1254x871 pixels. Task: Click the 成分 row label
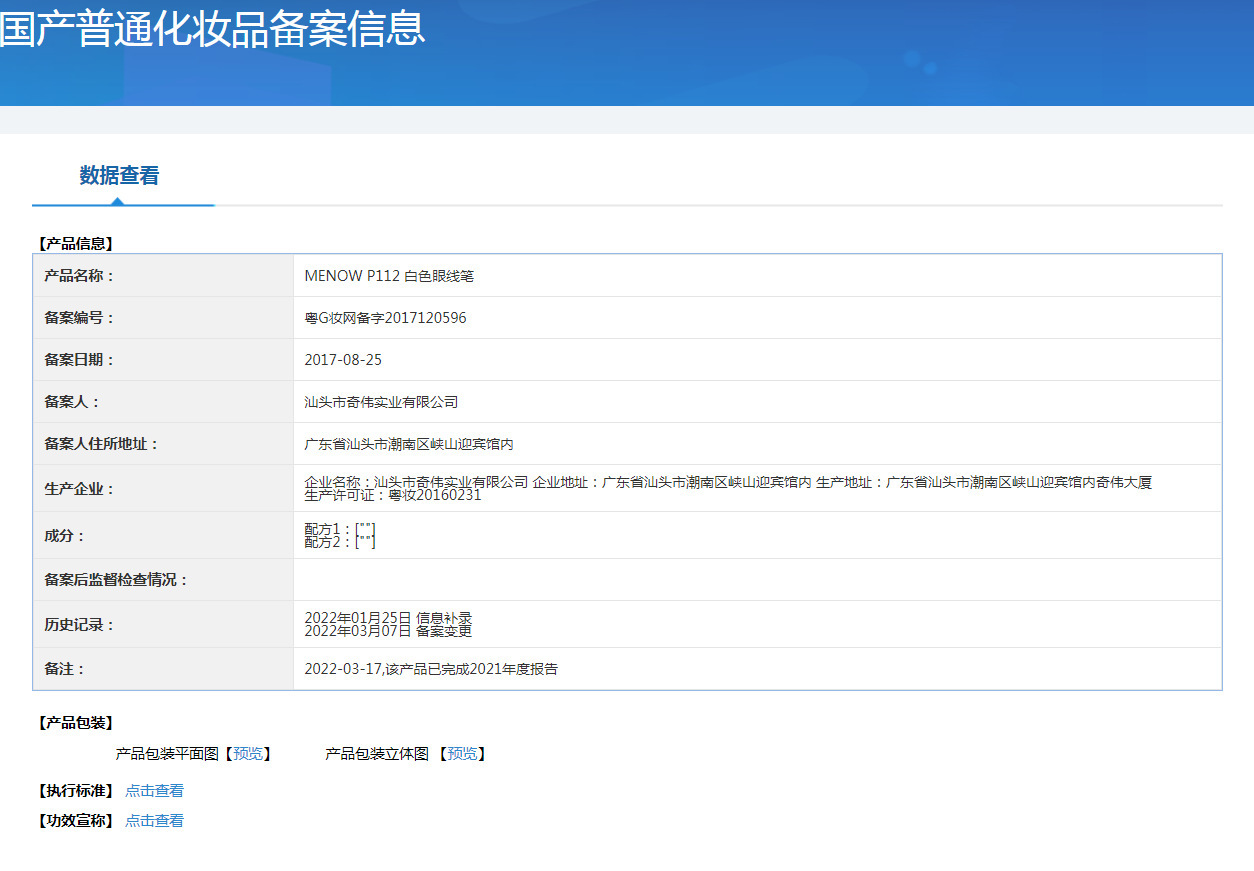click(65, 536)
